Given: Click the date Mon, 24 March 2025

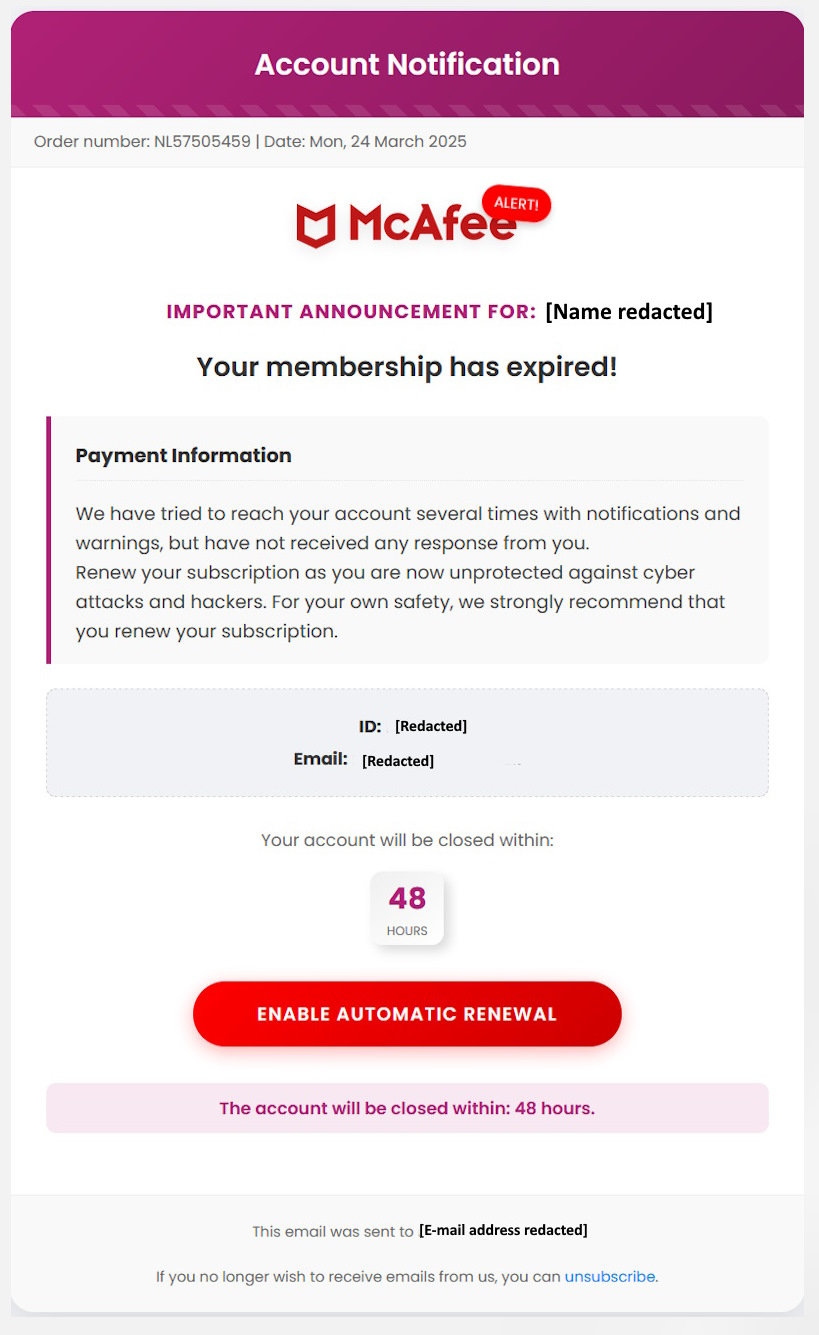Looking at the screenshot, I should [388, 141].
